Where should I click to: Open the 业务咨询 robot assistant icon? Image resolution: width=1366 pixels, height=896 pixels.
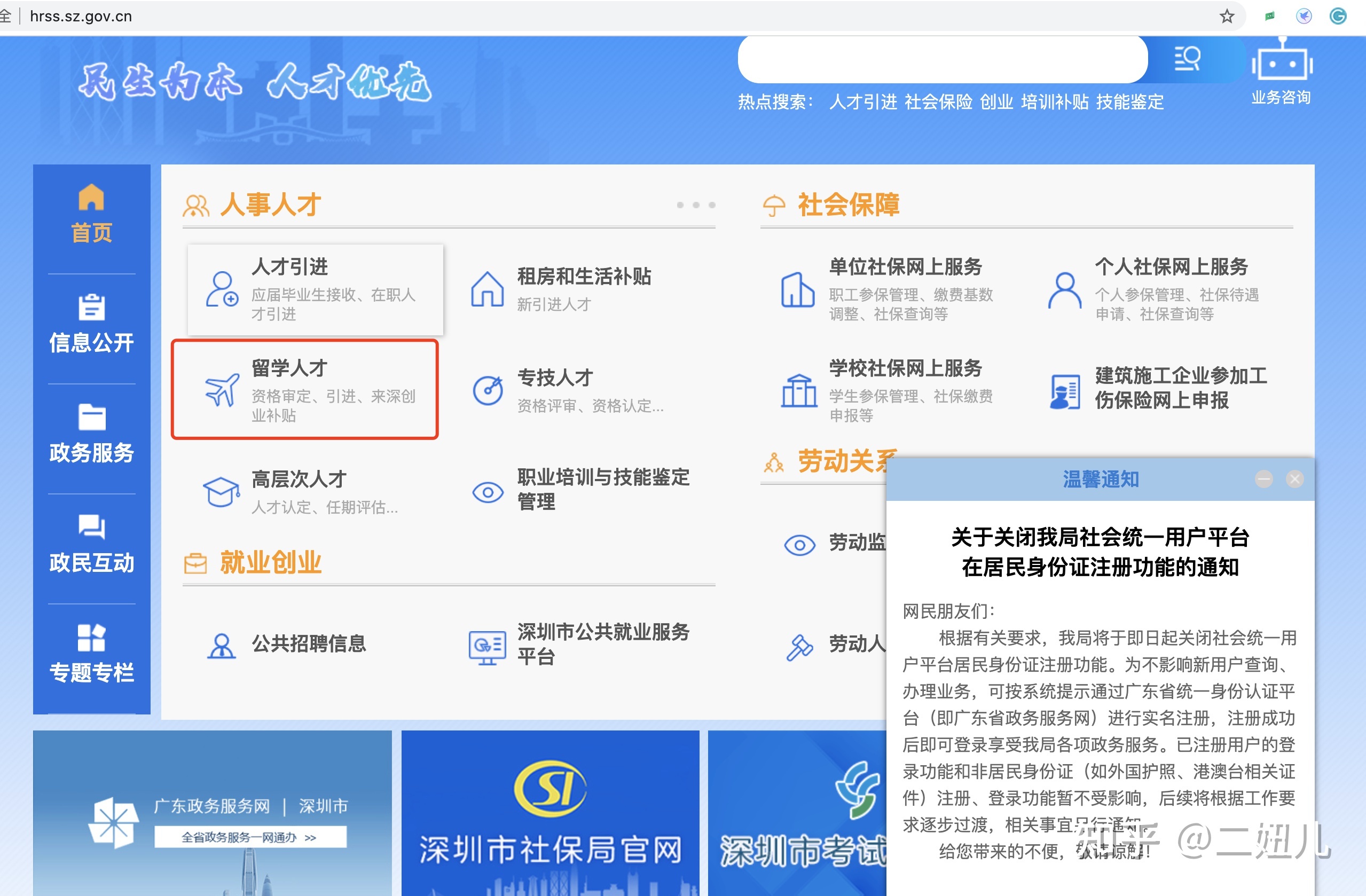point(1282,60)
